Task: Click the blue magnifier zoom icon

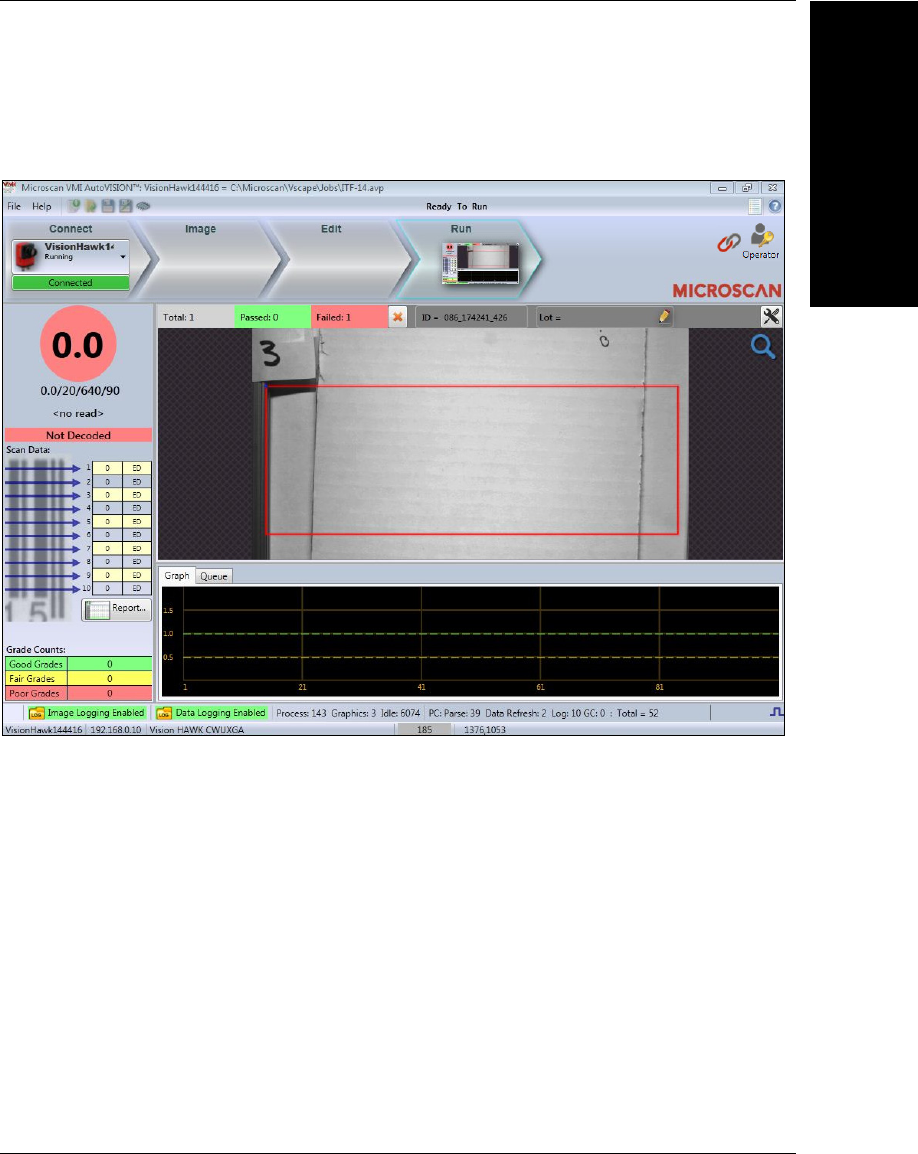Action: (763, 347)
